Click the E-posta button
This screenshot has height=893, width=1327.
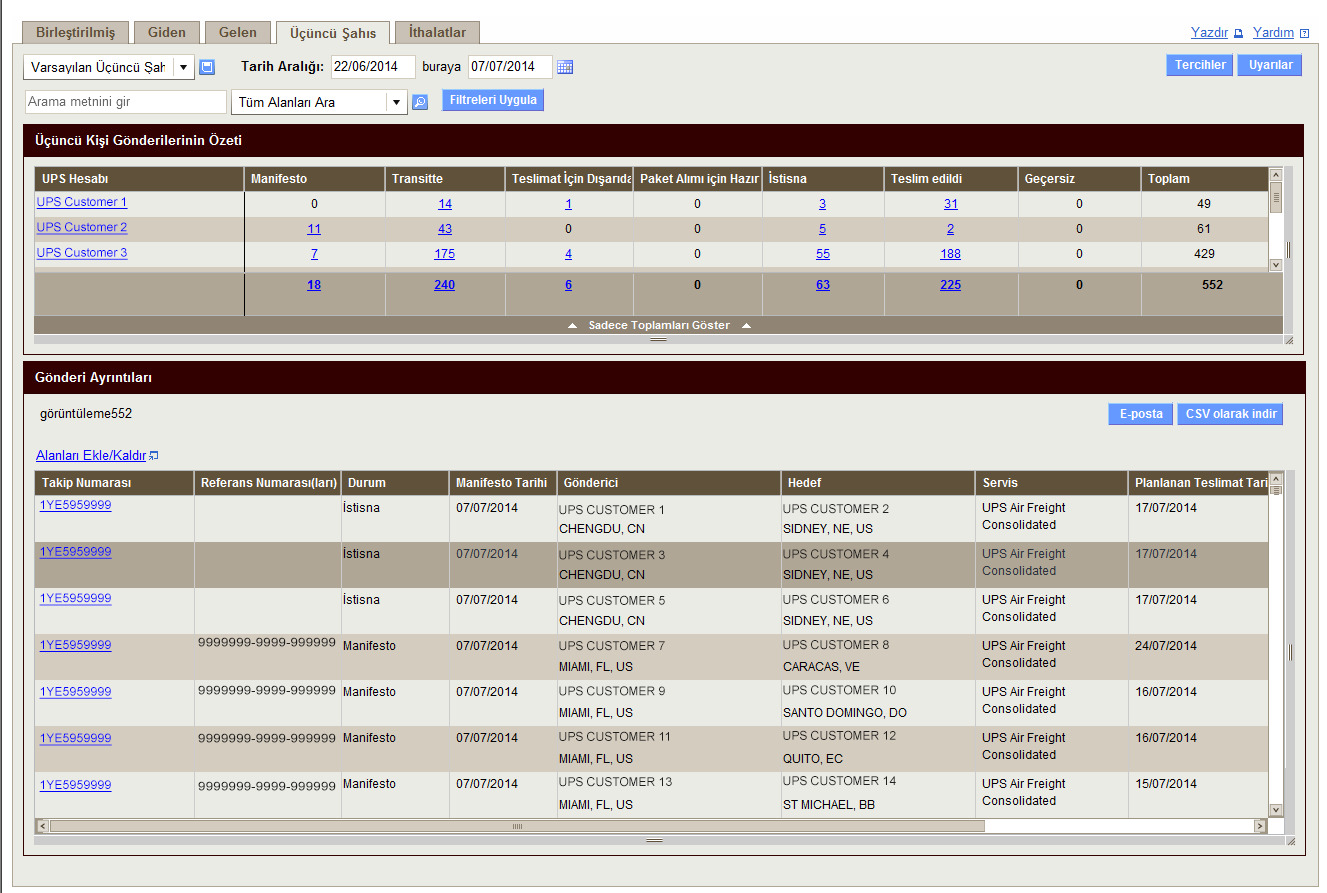[1141, 414]
